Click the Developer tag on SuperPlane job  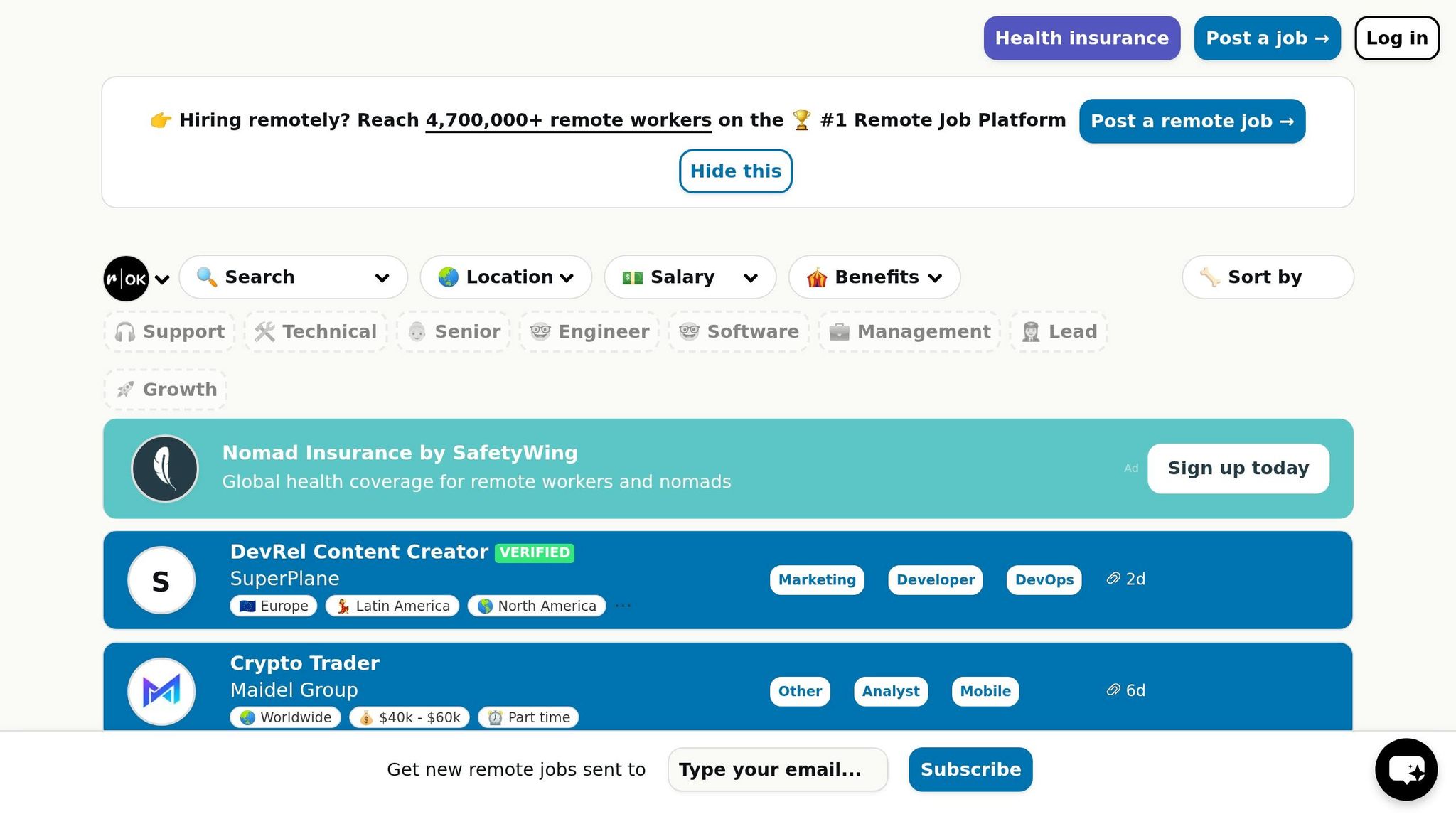(936, 579)
